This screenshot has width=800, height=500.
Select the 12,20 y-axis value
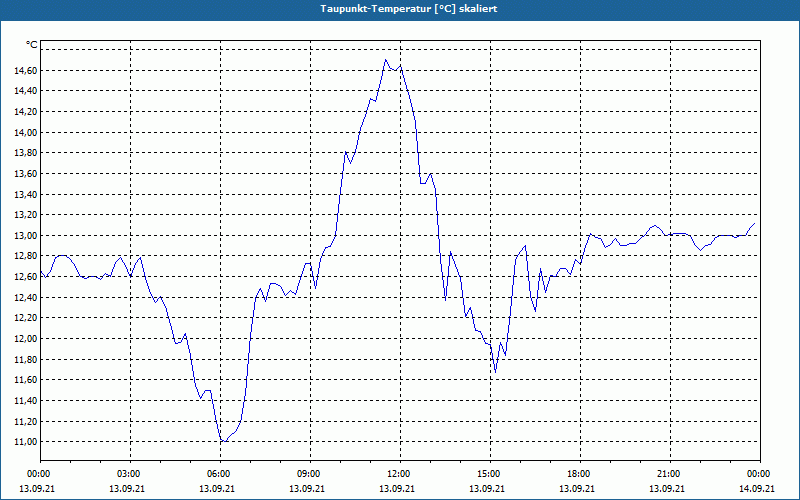pyautogui.click(x=26, y=318)
